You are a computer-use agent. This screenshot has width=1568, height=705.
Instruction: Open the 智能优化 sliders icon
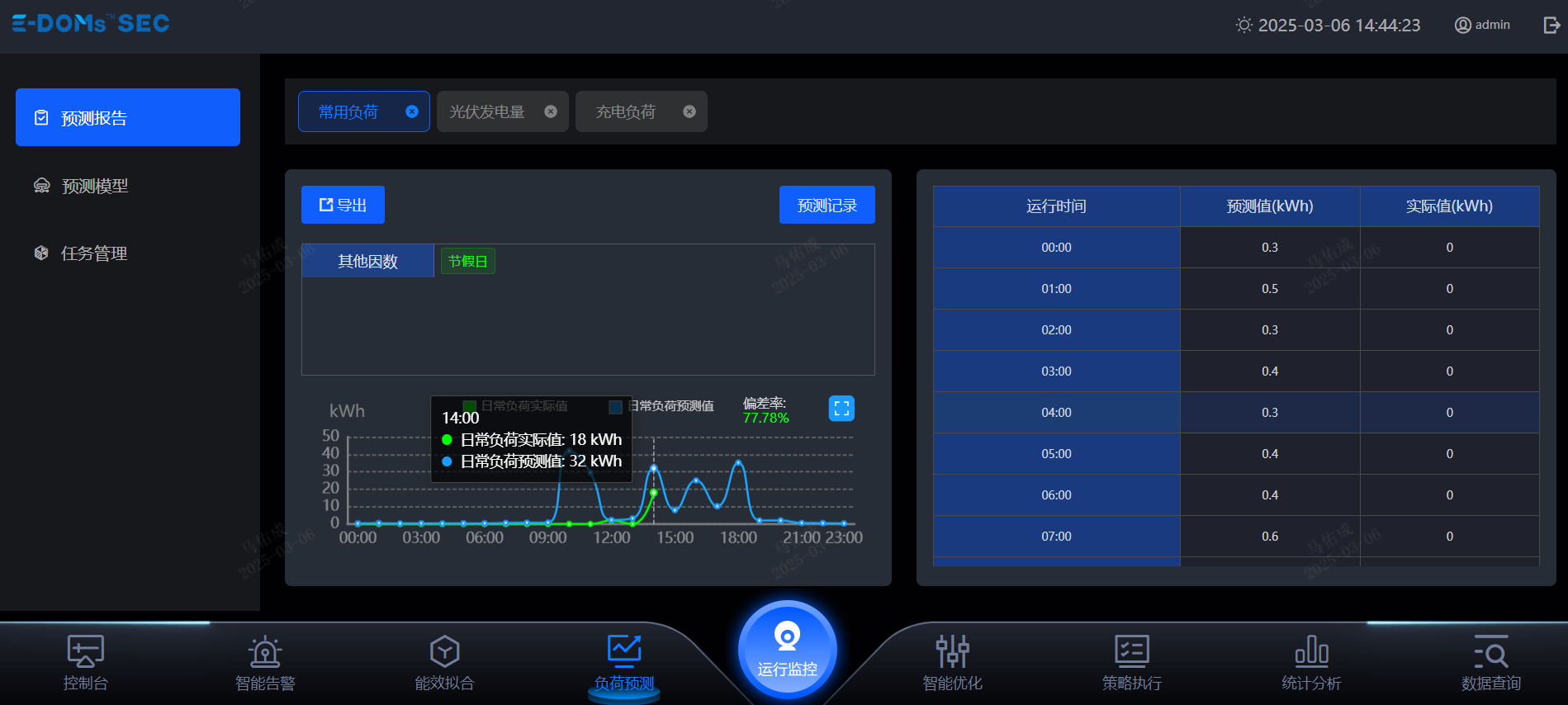[x=952, y=651]
